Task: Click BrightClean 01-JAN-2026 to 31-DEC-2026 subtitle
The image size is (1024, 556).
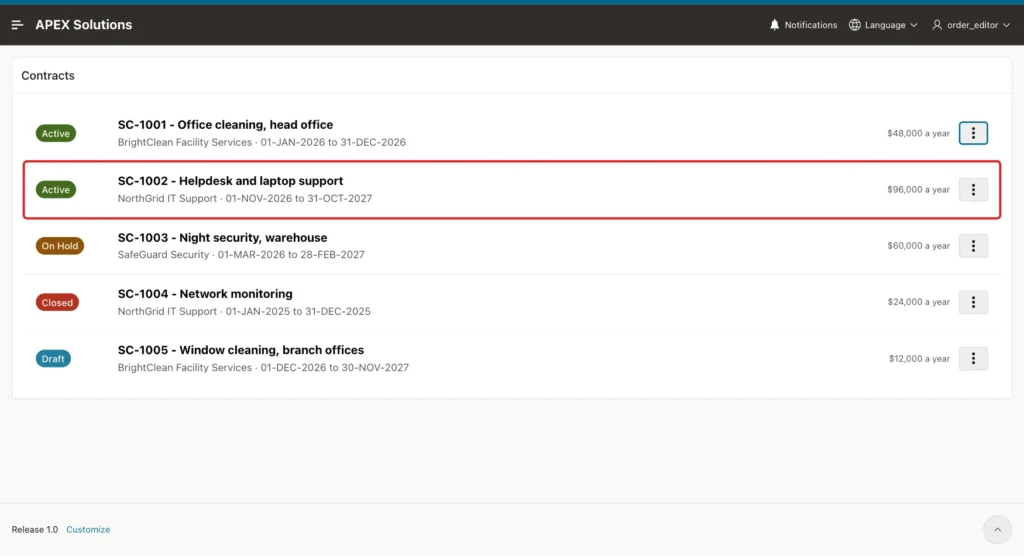Action: click(261, 142)
